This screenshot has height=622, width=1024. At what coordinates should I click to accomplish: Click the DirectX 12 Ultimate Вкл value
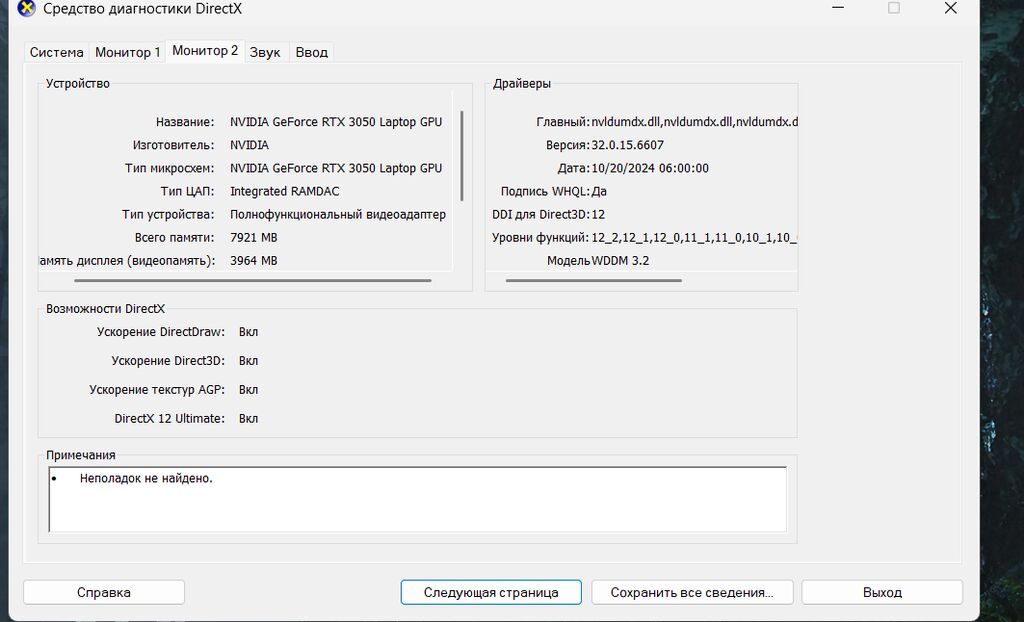pos(248,419)
